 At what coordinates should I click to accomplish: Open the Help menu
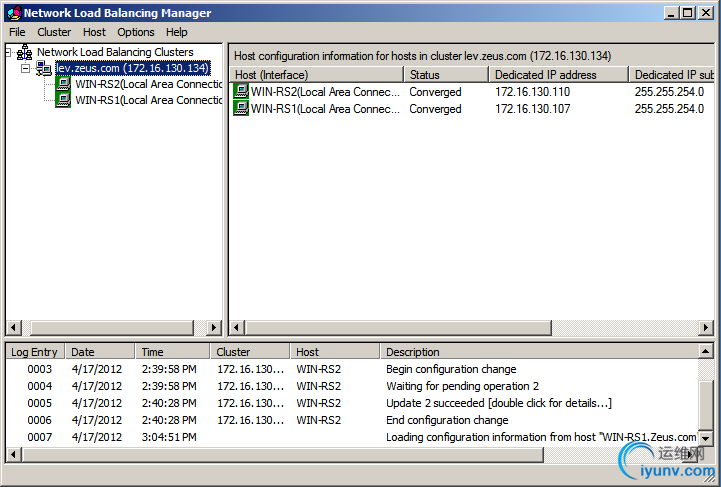click(x=177, y=32)
